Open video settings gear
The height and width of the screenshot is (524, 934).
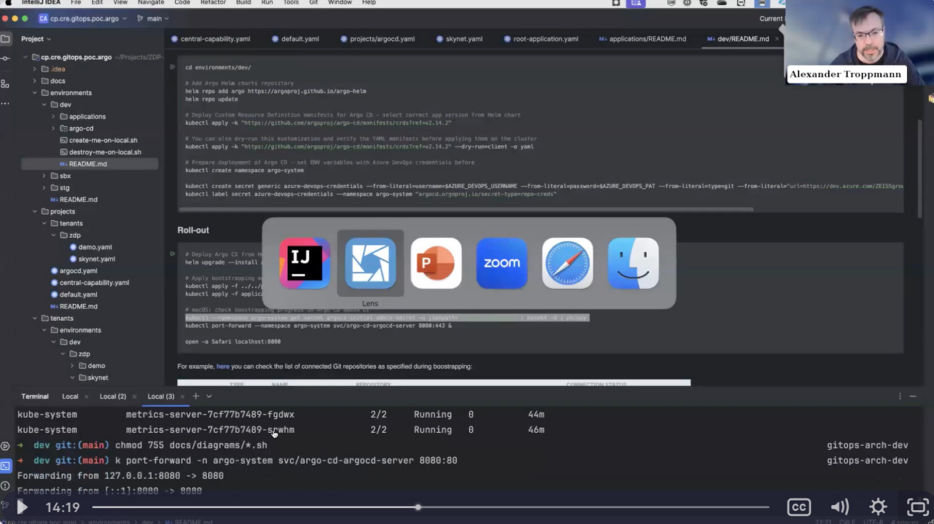pyautogui.click(x=878, y=507)
